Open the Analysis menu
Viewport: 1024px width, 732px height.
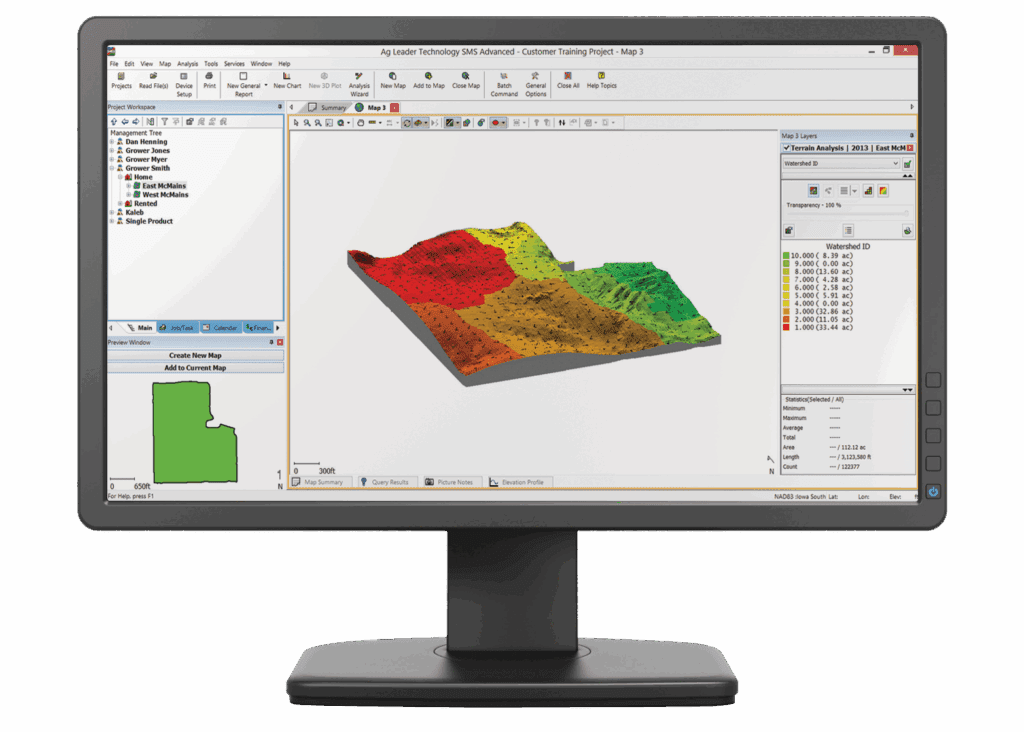tap(187, 64)
